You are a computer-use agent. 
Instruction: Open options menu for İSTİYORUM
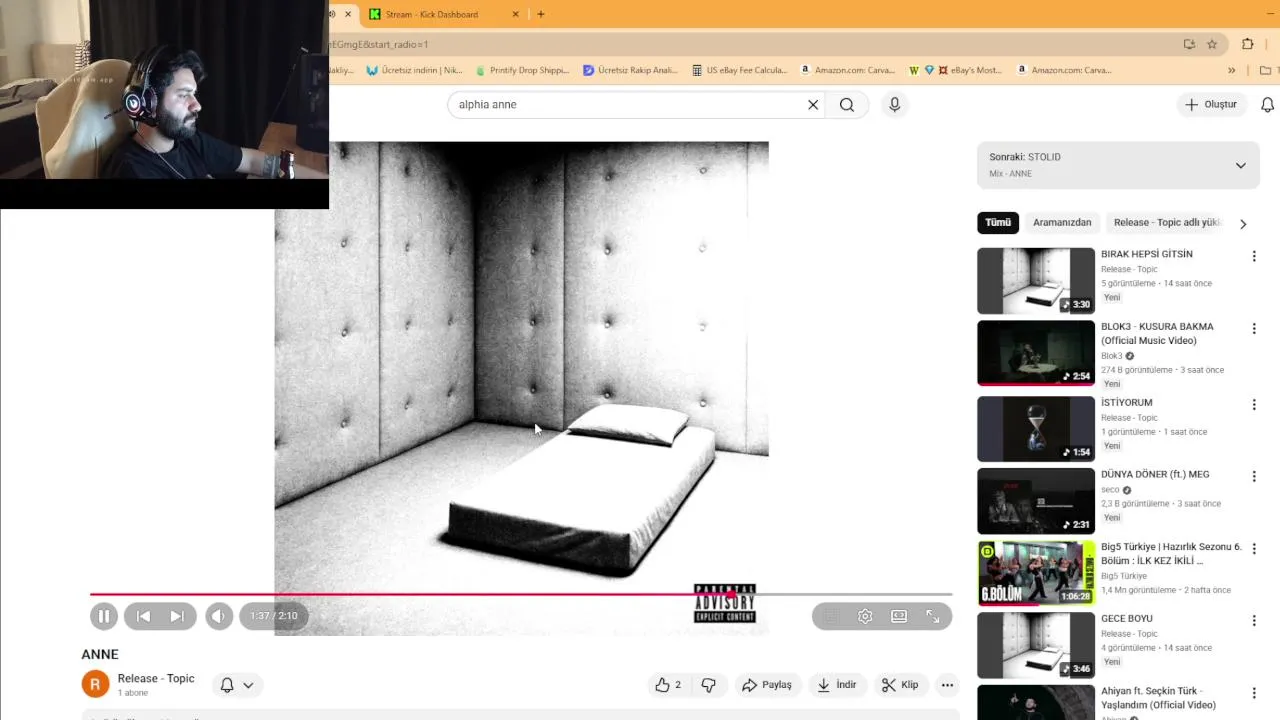click(1254, 404)
